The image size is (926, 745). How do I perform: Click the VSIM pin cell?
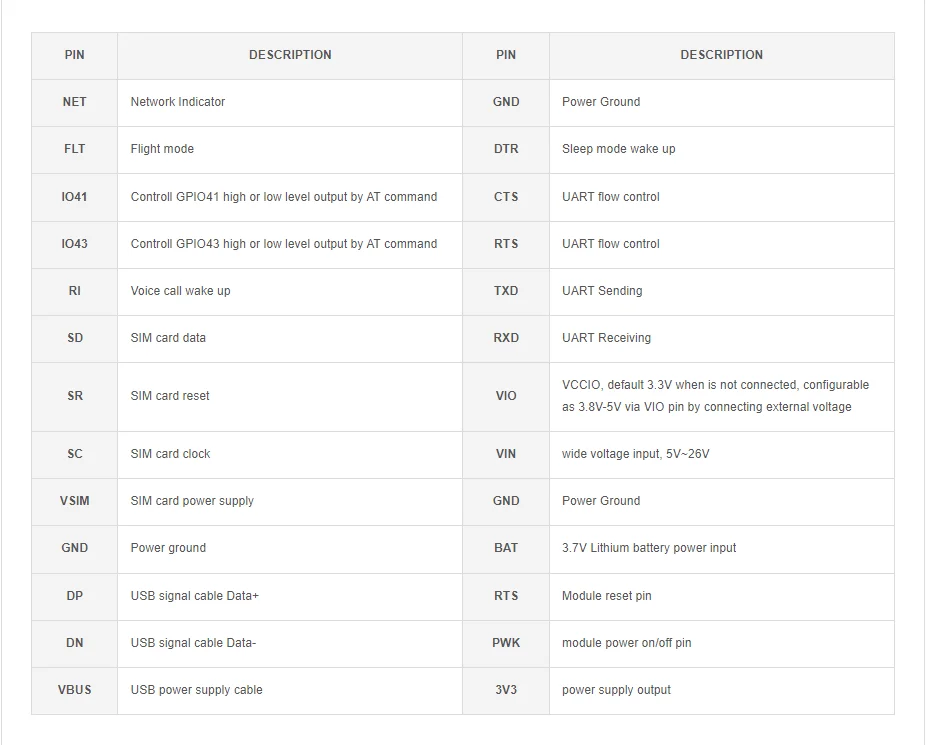75,501
